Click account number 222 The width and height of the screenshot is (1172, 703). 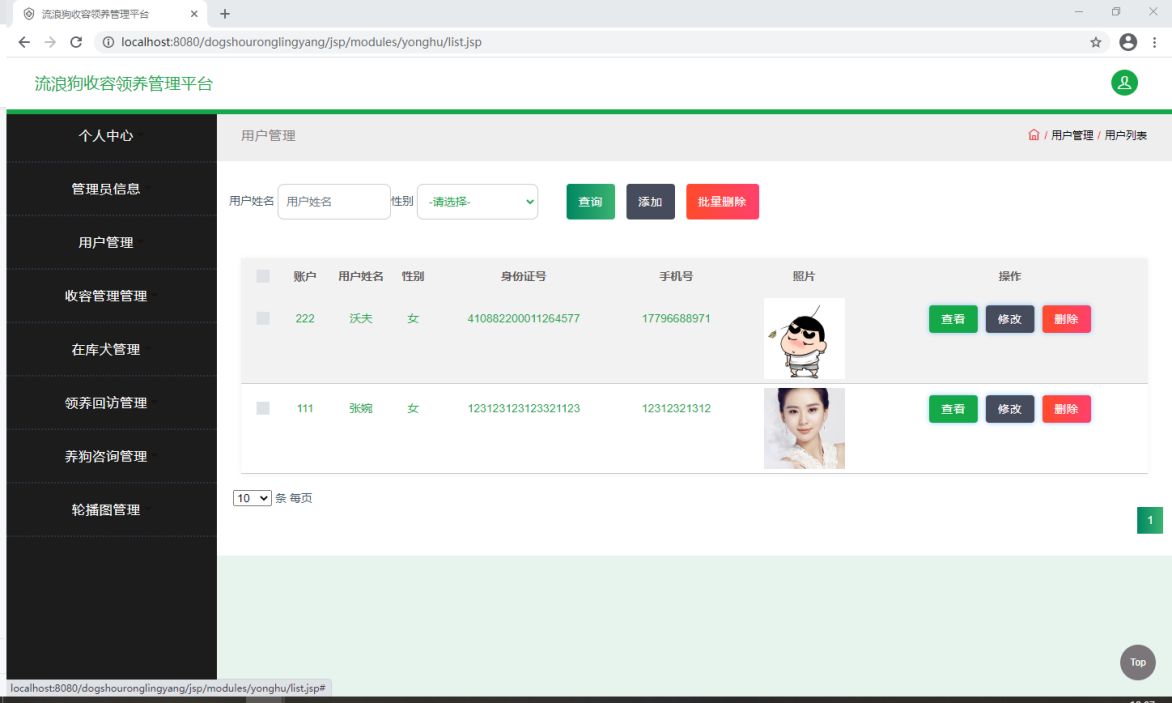click(305, 318)
